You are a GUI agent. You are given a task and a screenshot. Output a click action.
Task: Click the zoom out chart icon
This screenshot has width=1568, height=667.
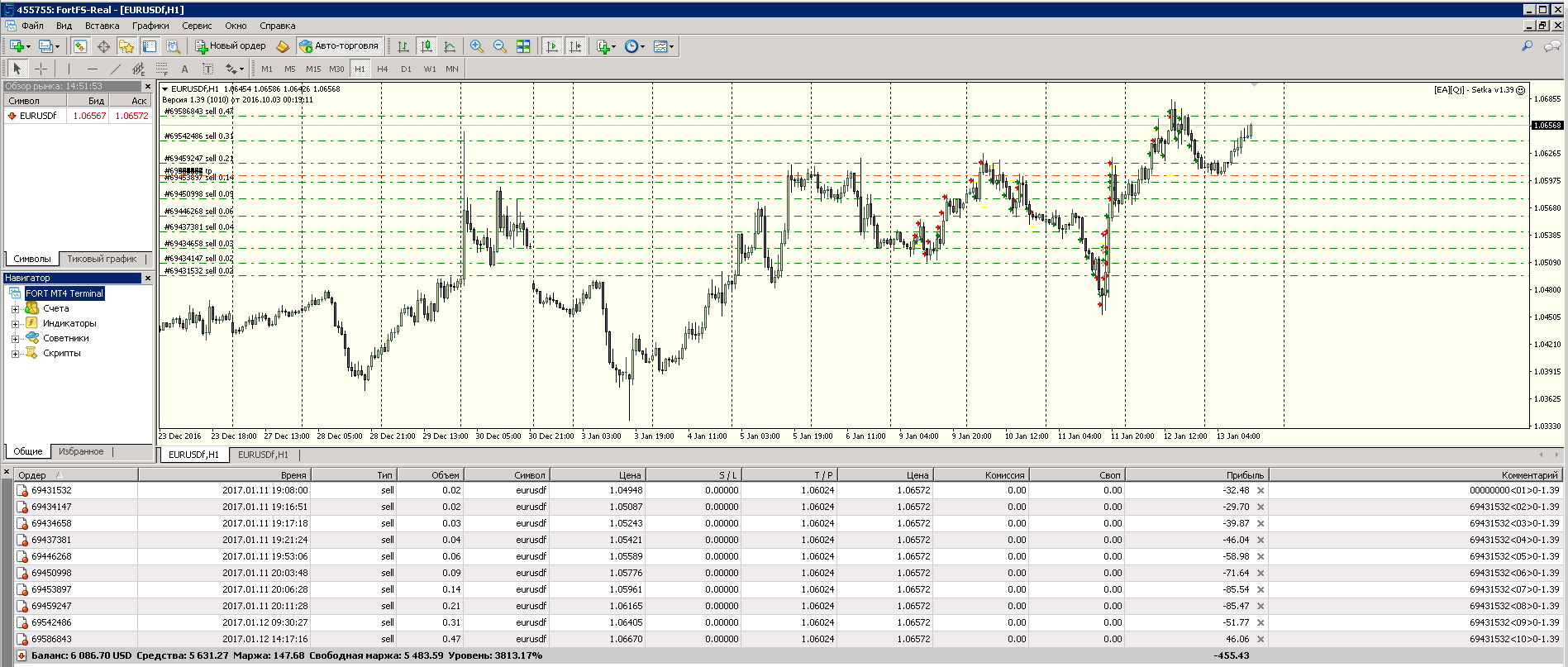500,46
